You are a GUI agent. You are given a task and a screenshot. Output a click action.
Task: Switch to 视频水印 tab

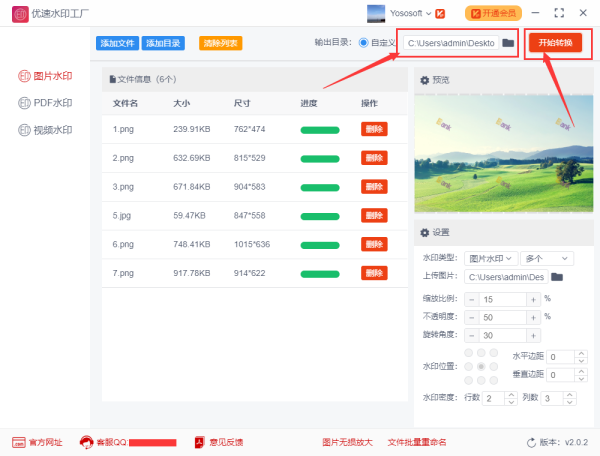(x=45, y=130)
